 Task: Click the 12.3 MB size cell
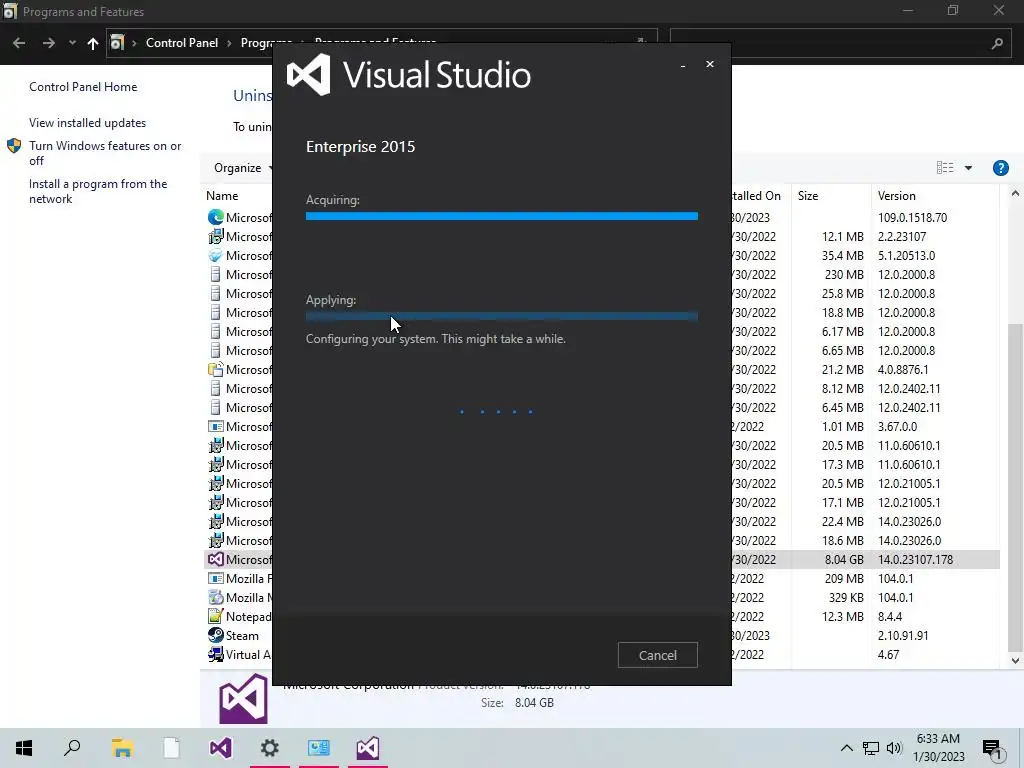point(842,616)
